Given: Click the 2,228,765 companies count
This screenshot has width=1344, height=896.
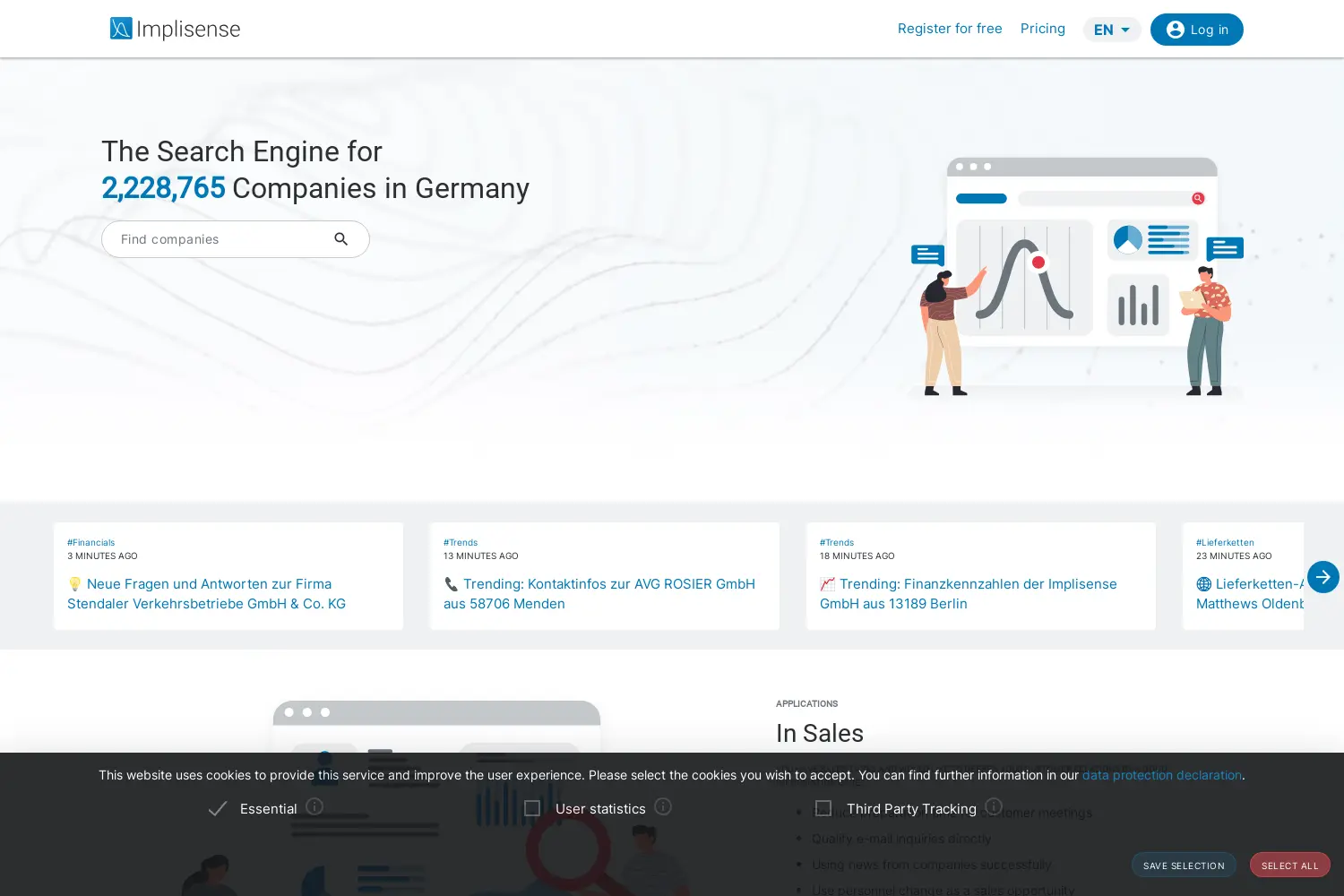Looking at the screenshot, I should click(x=163, y=188).
